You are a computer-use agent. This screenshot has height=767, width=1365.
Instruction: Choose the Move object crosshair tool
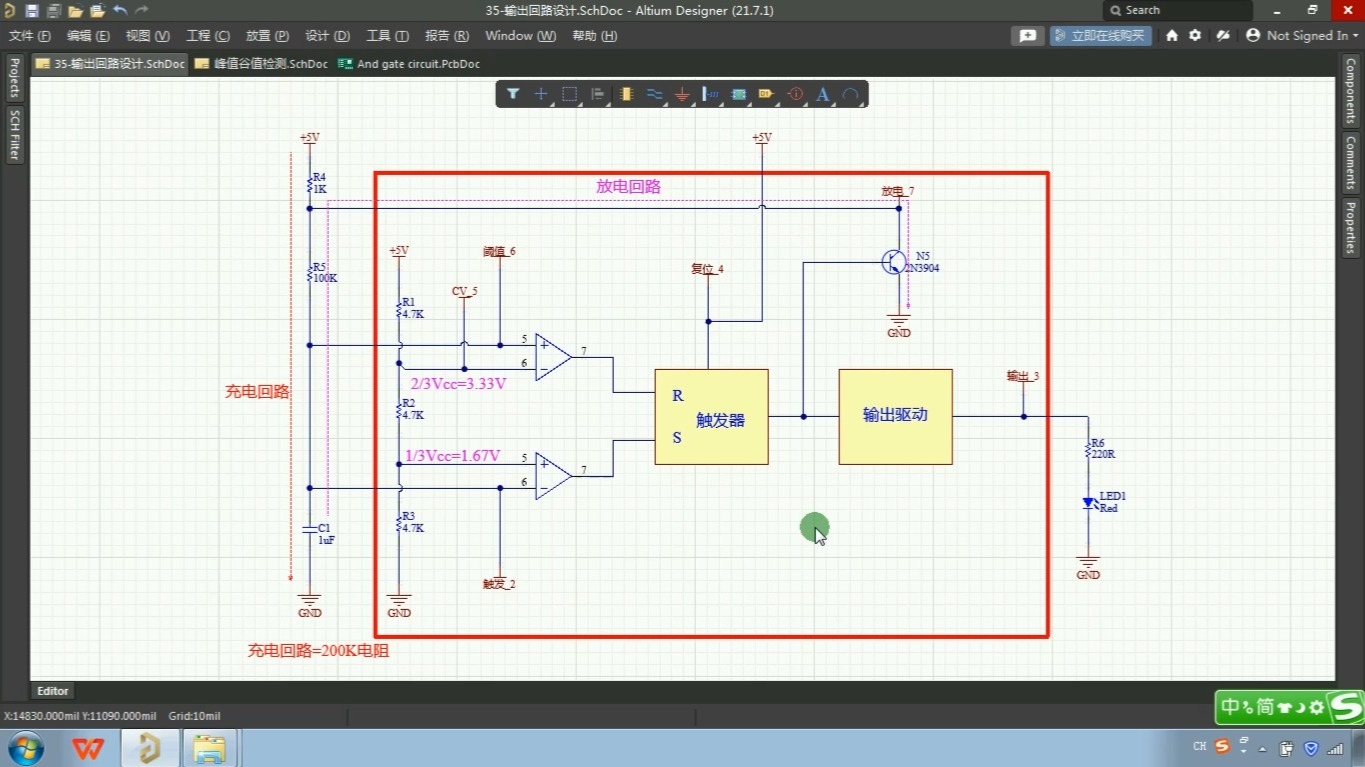click(541, 94)
